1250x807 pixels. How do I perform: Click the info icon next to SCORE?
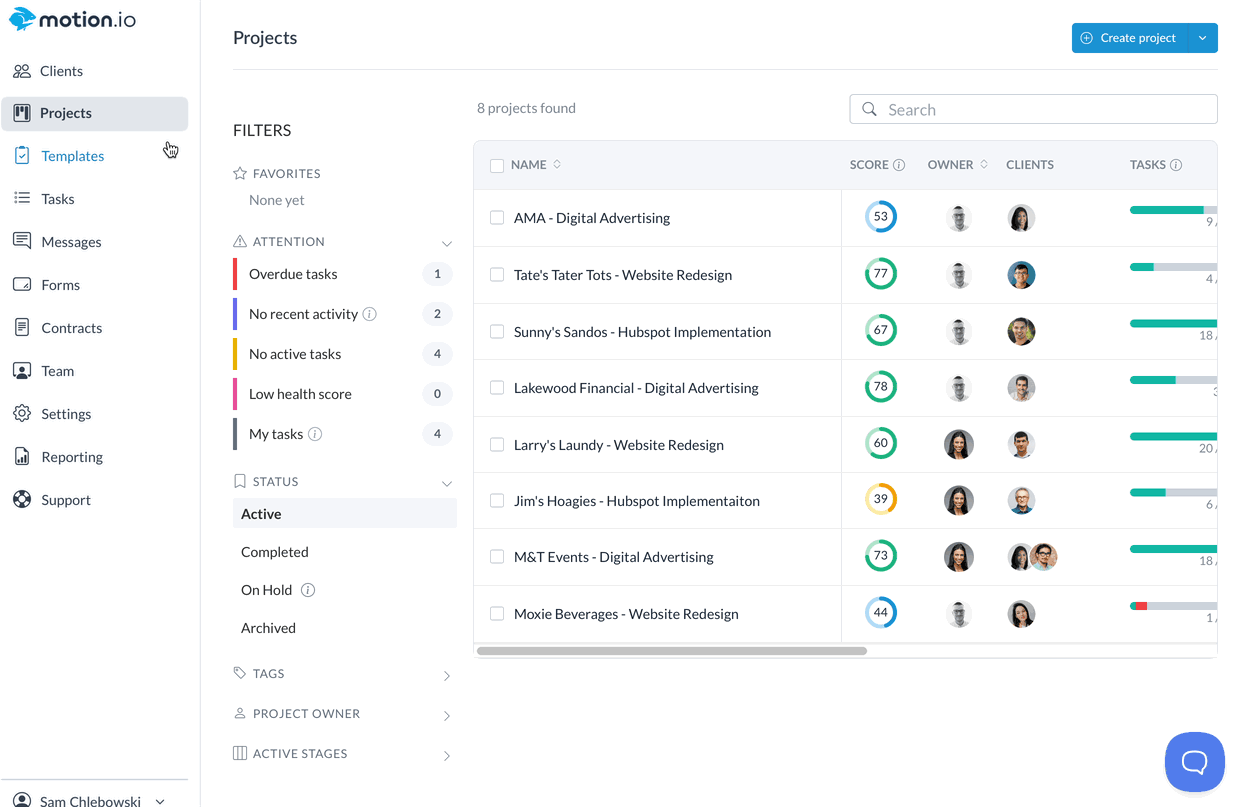(899, 165)
